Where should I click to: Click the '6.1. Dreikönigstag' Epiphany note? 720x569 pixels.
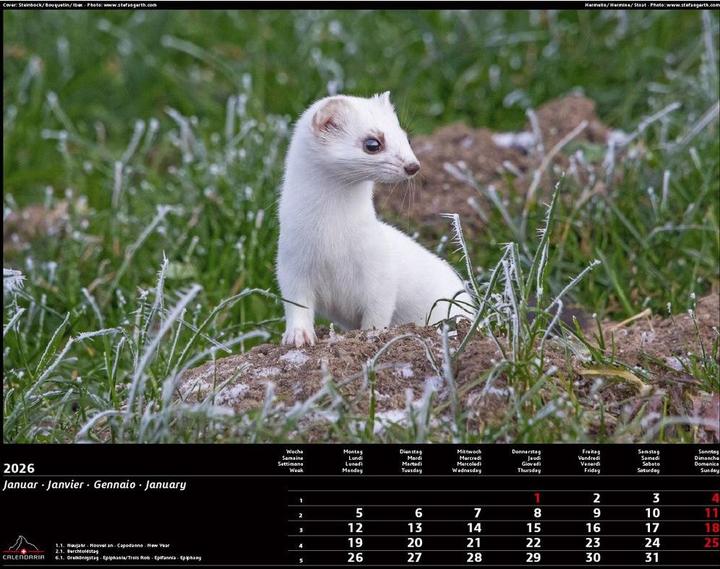tap(128, 558)
